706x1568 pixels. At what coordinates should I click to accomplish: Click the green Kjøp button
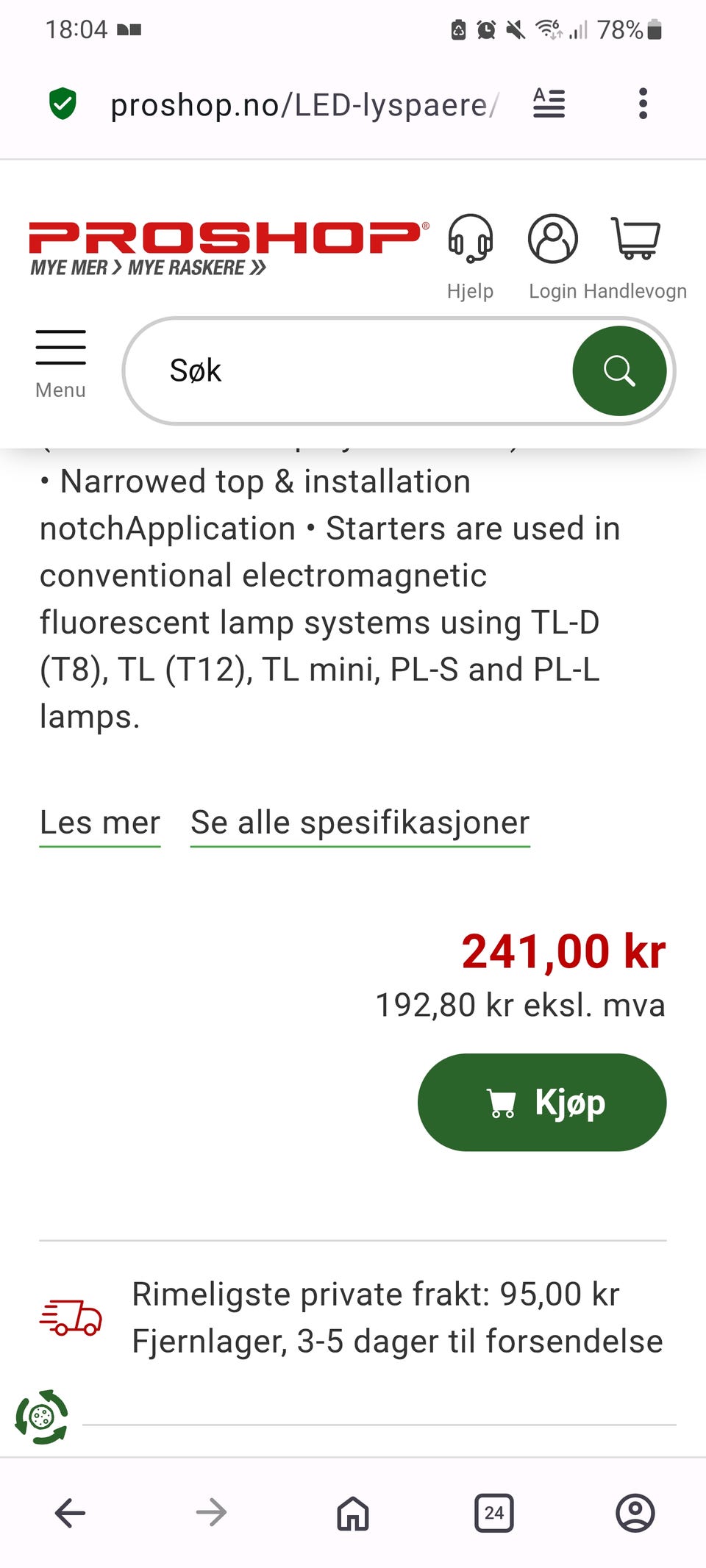542,1102
